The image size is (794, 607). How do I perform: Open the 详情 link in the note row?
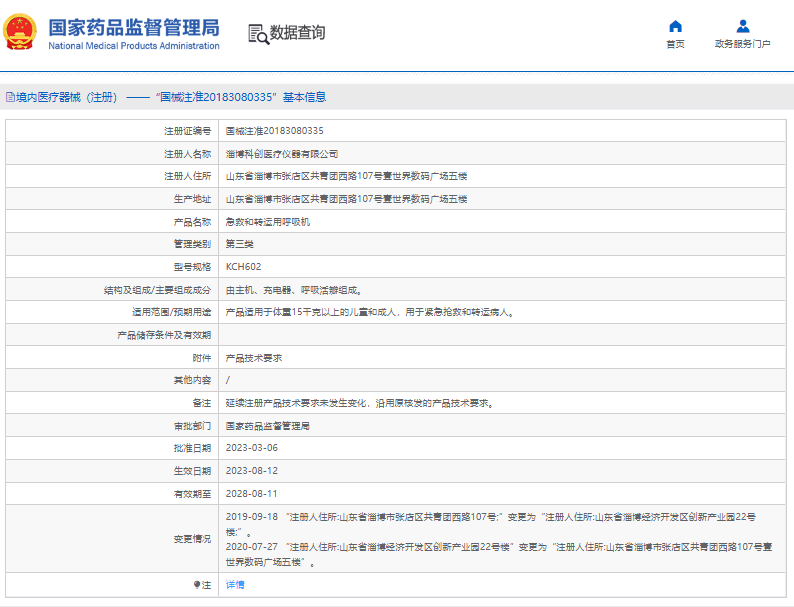pyautogui.click(x=234, y=584)
